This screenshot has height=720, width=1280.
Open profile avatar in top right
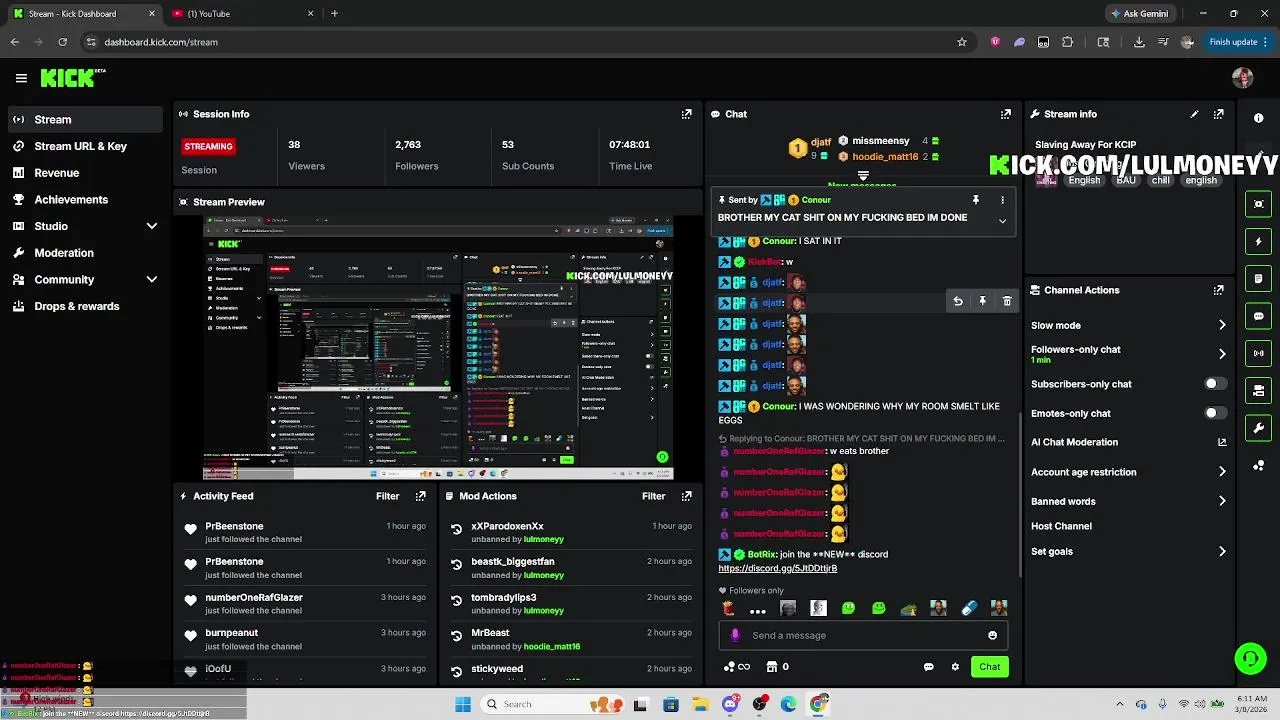[1243, 78]
